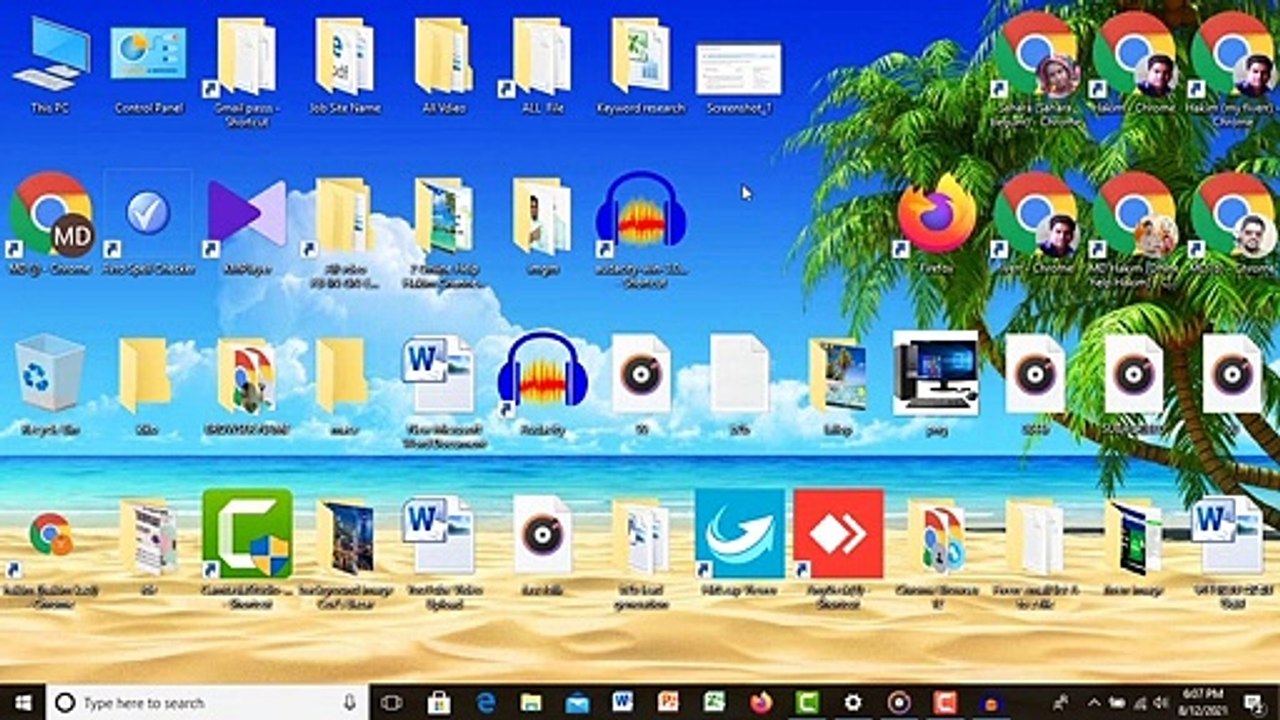
Task: Open the Mail app from the taskbar
Action: coord(577,703)
